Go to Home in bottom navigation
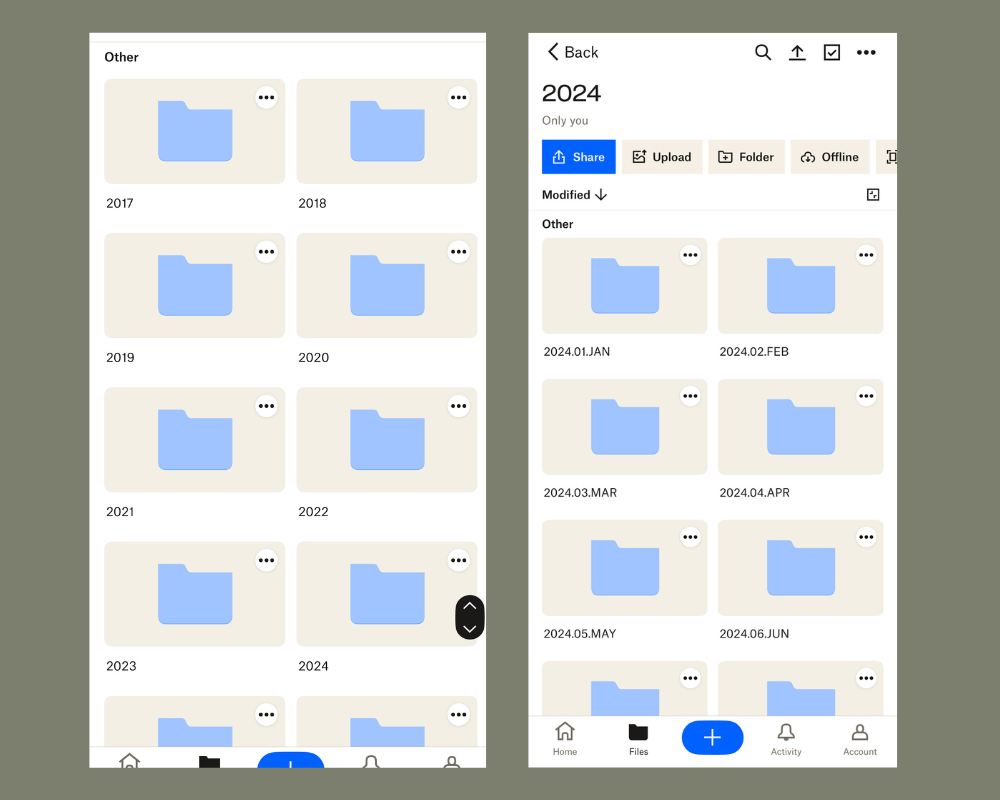Viewport: 1000px width, 800px height. point(565,739)
